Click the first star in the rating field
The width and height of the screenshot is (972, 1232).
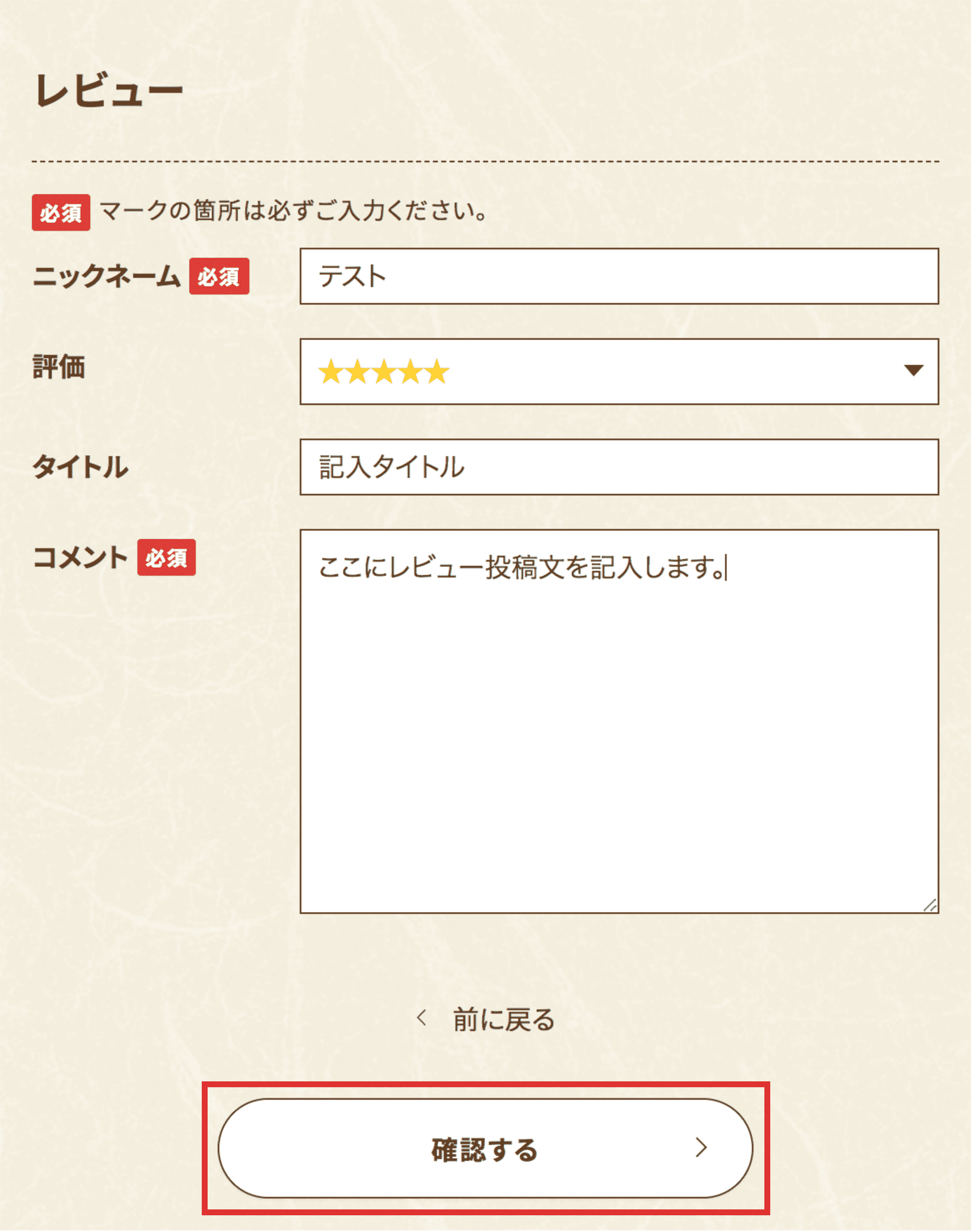pos(331,370)
